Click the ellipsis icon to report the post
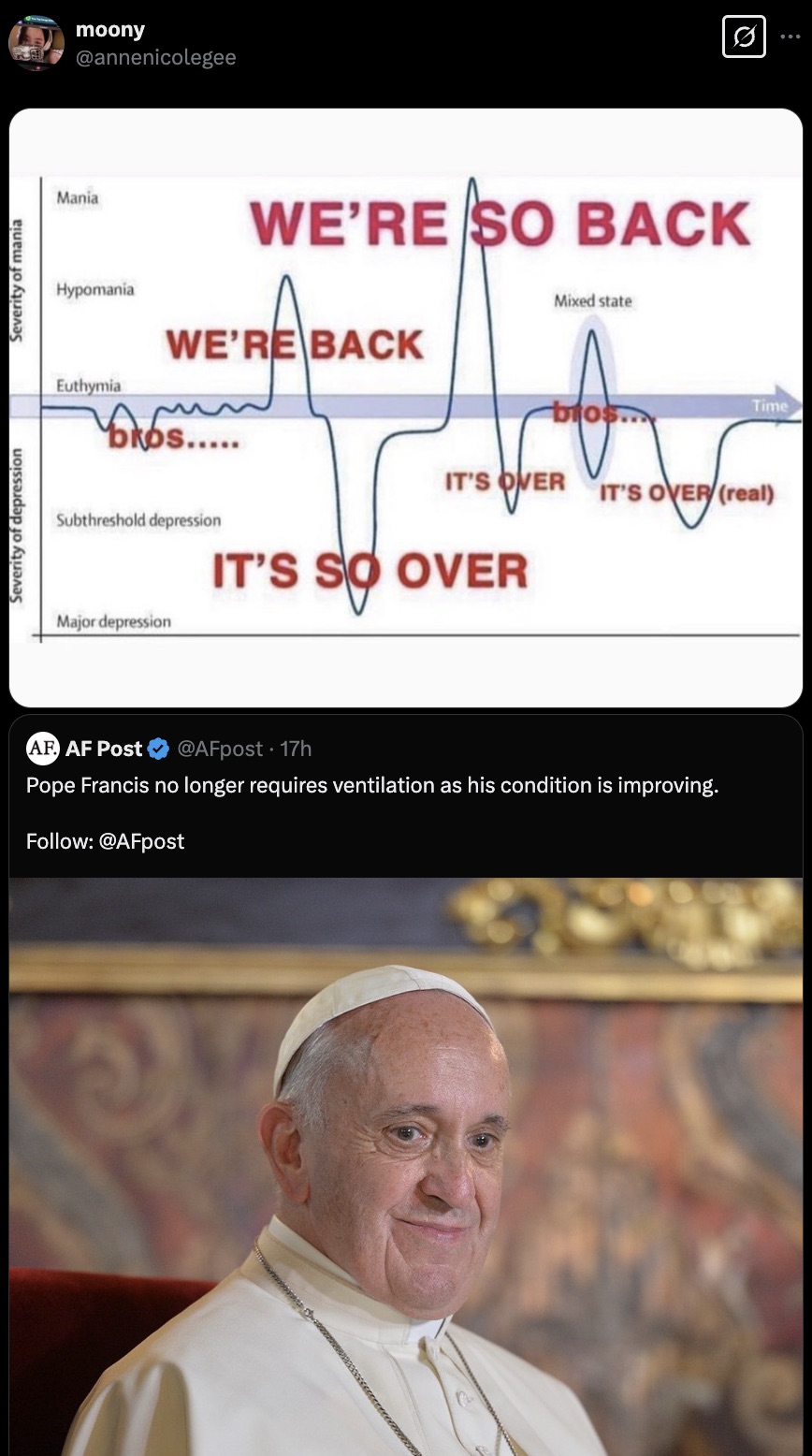Viewport: 812px width, 1456px height. pos(789,35)
